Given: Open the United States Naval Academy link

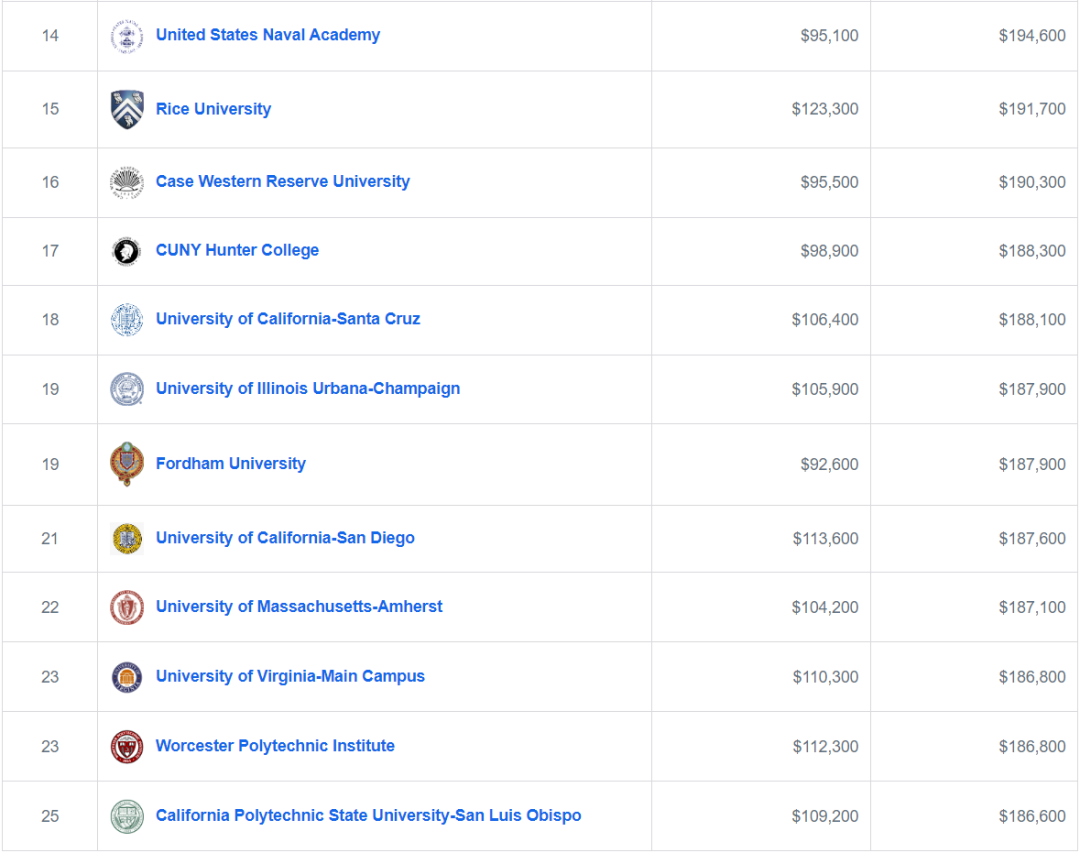Looking at the screenshot, I should pyautogui.click(x=268, y=35).
